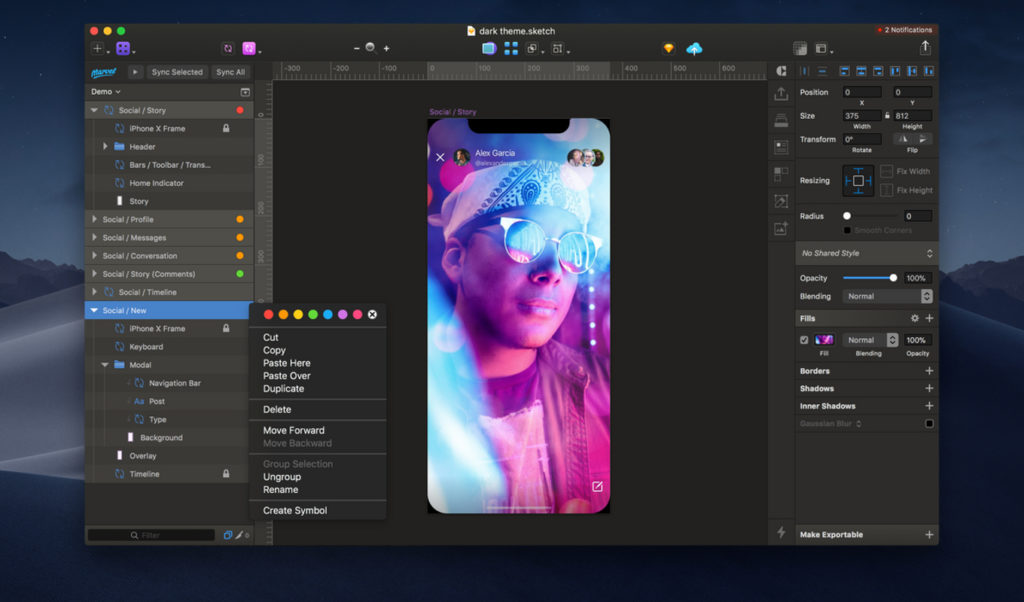The height and width of the screenshot is (602, 1024).
Task: Toggle size proportion lock
Action: point(887,116)
